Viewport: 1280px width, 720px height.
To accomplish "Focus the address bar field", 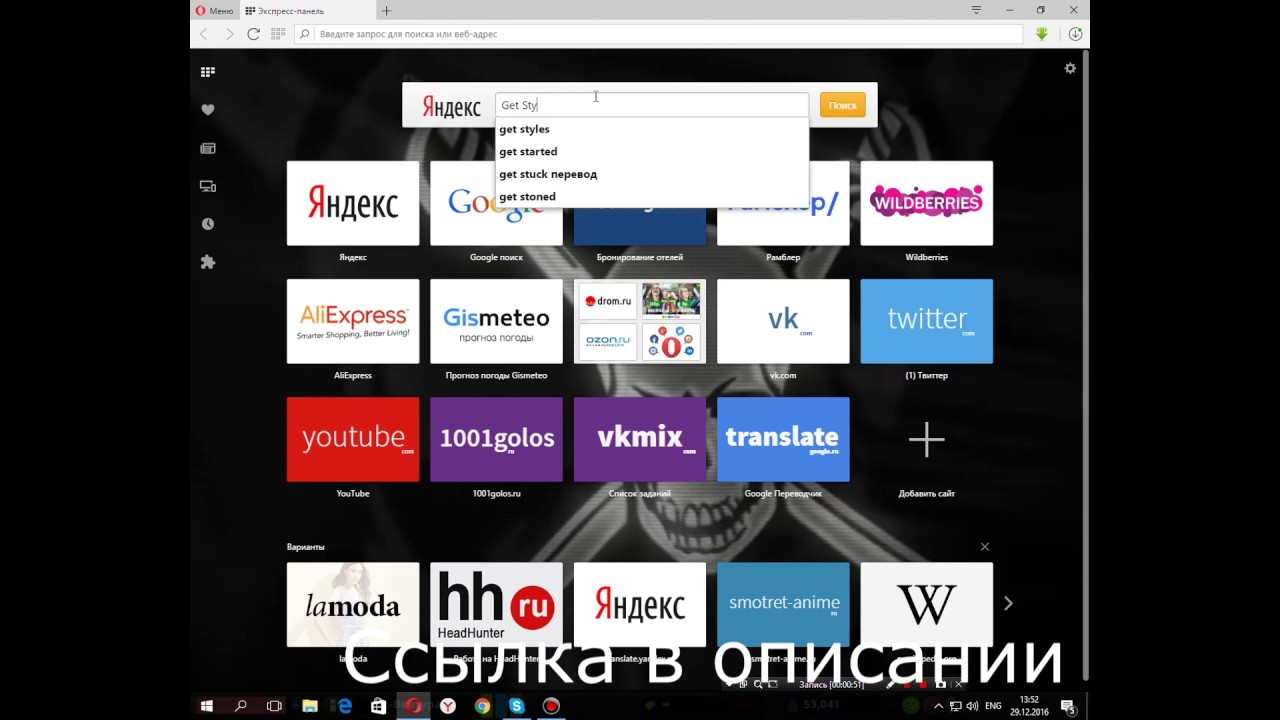I will [x=658, y=34].
